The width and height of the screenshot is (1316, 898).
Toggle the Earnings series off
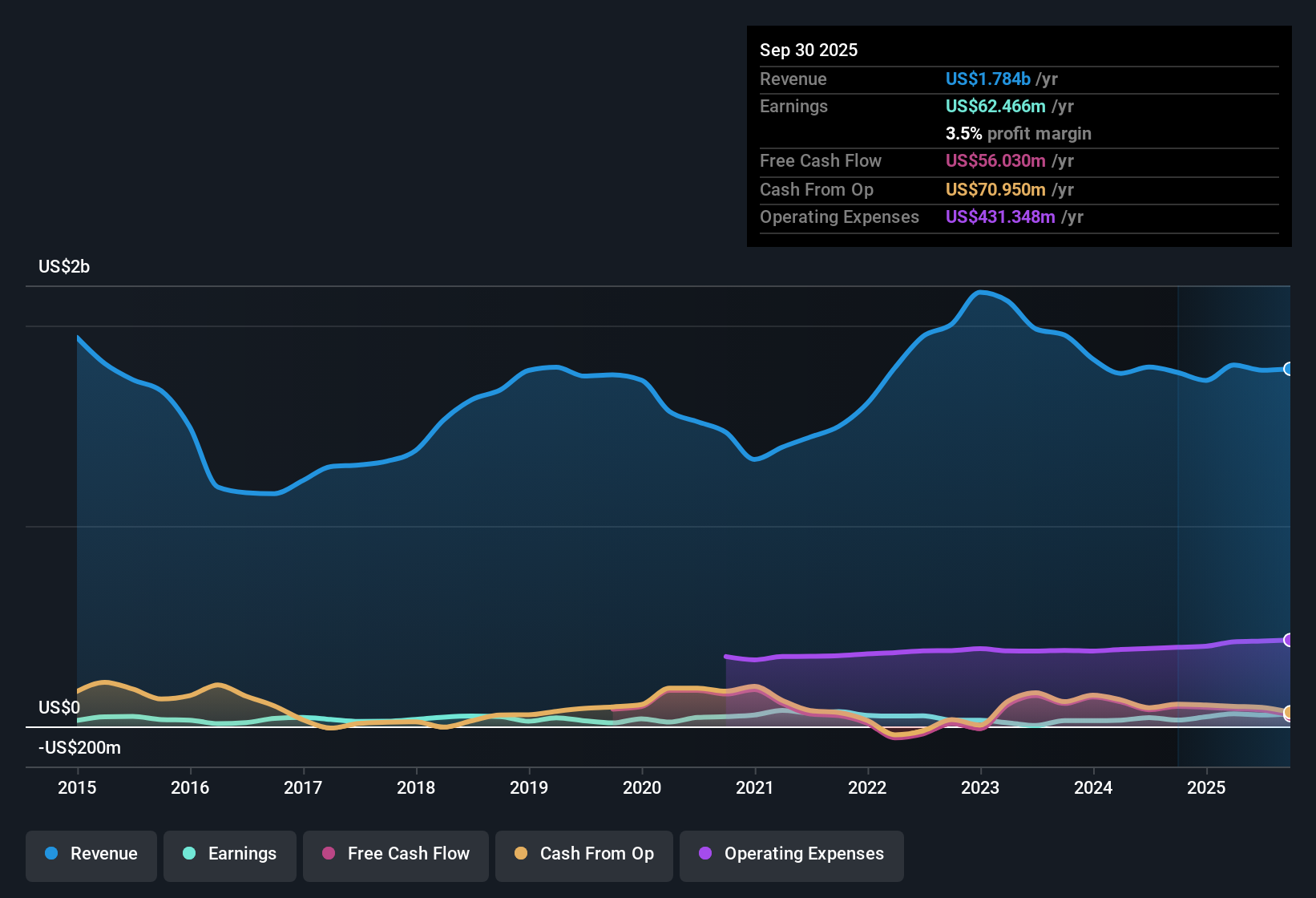click(230, 854)
